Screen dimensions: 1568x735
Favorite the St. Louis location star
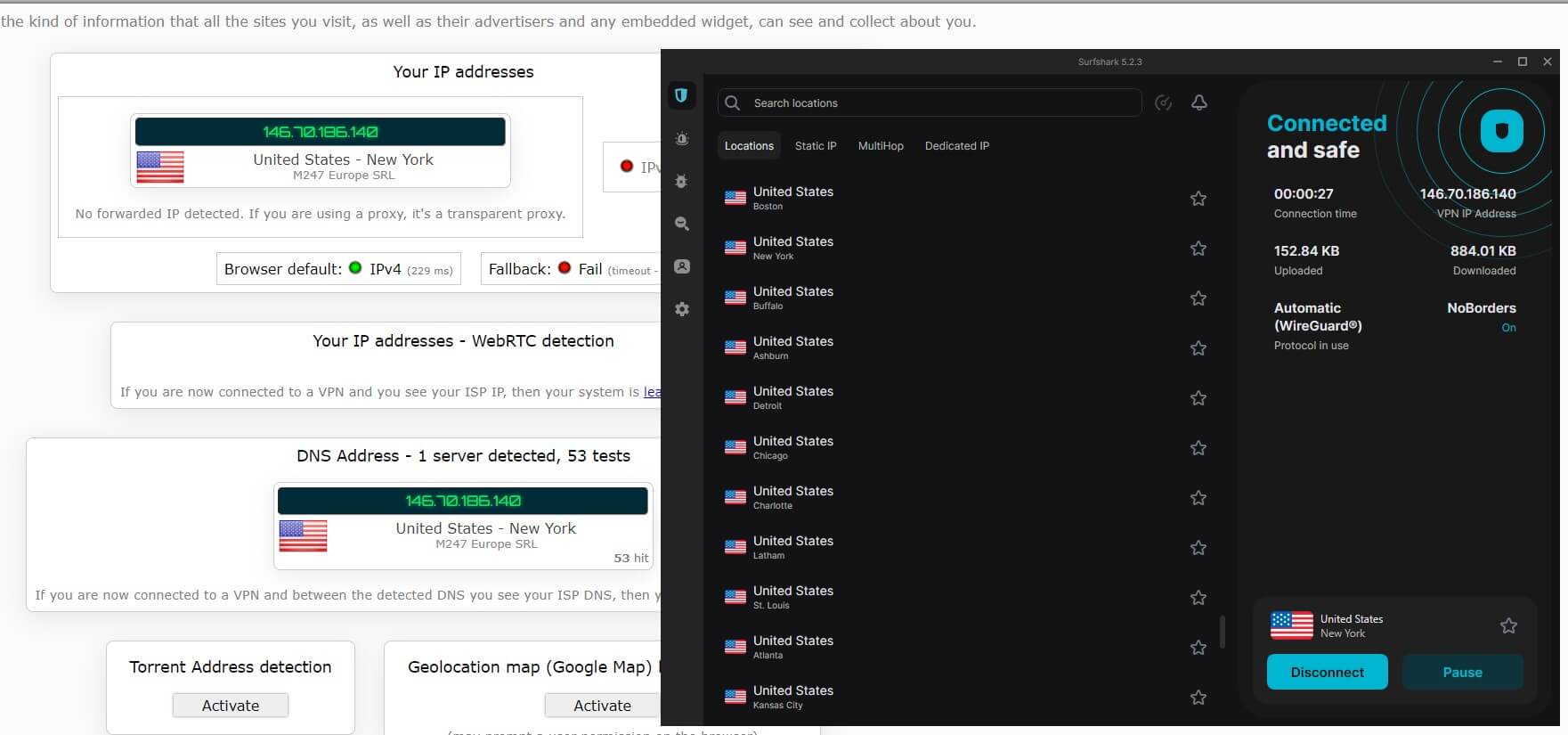1198,598
